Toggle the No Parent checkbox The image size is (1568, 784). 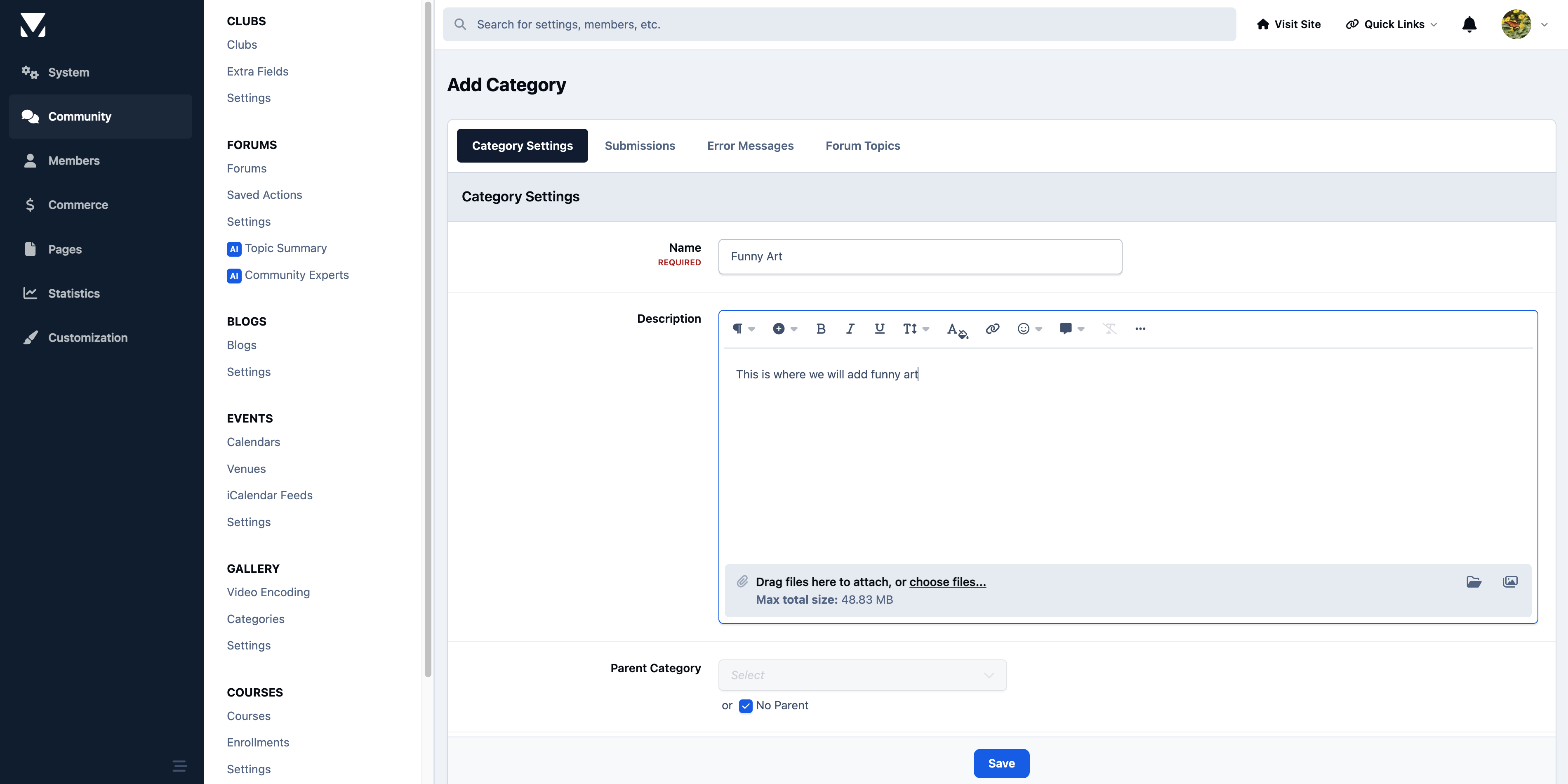[746, 706]
